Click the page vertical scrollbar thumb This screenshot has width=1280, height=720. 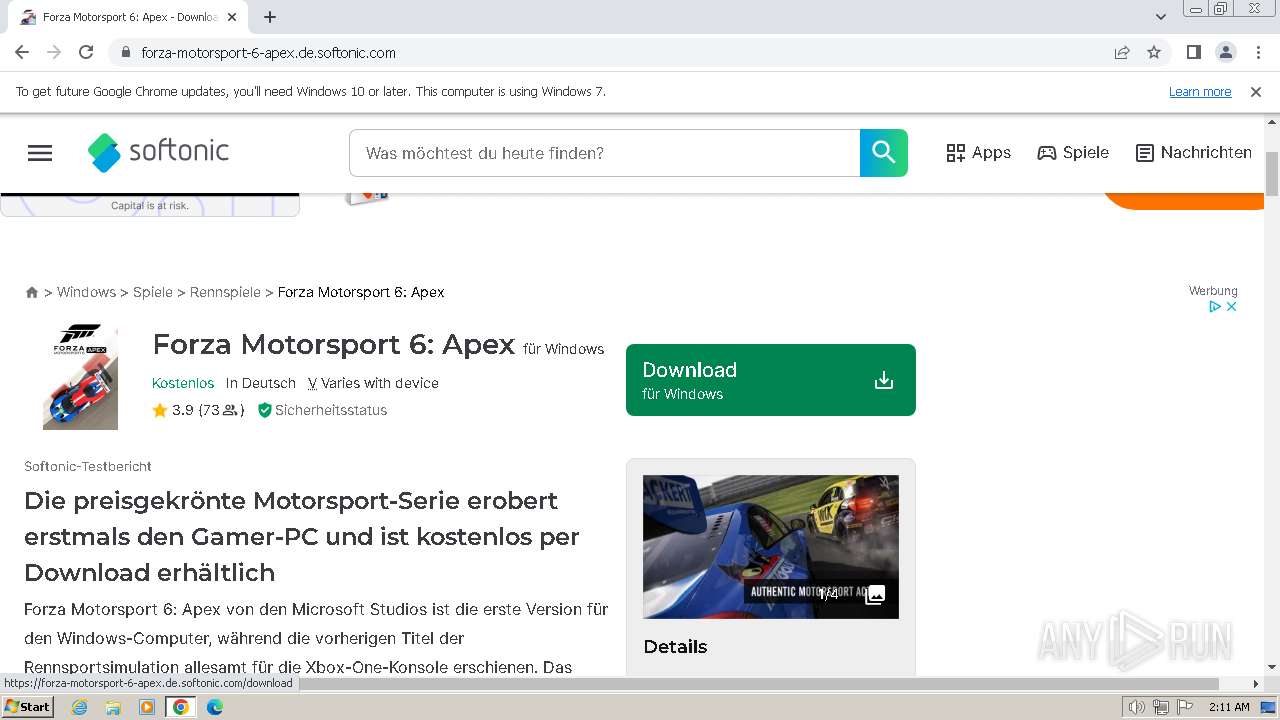pyautogui.click(x=1272, y=175)
